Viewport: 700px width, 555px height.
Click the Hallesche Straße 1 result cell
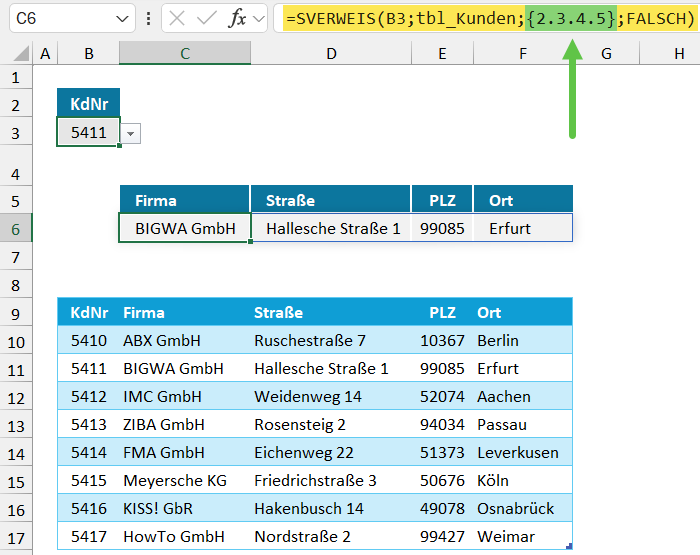pyautogui.click(x=332, y=228)
